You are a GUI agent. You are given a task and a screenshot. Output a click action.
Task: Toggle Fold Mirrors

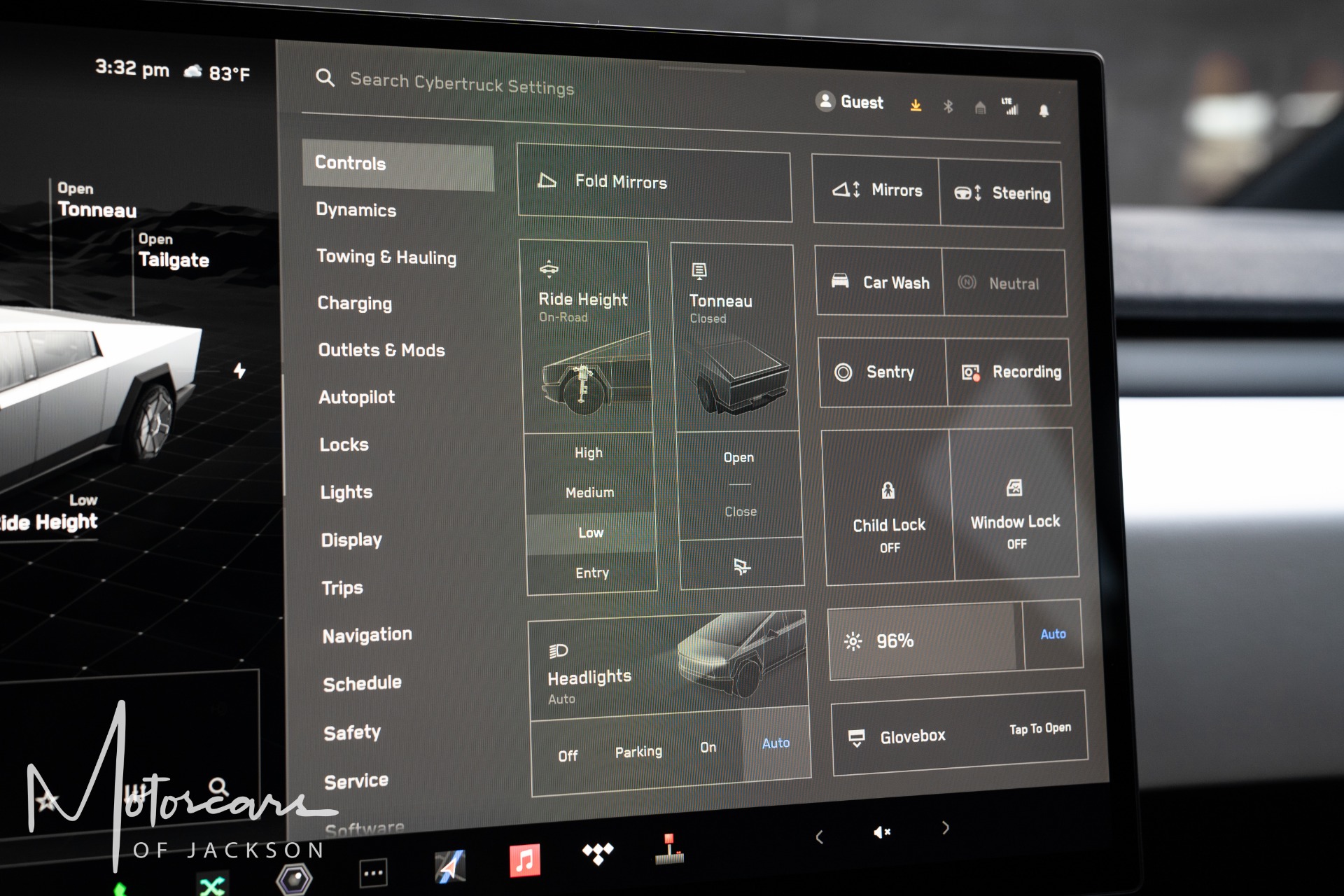(654, 182)
